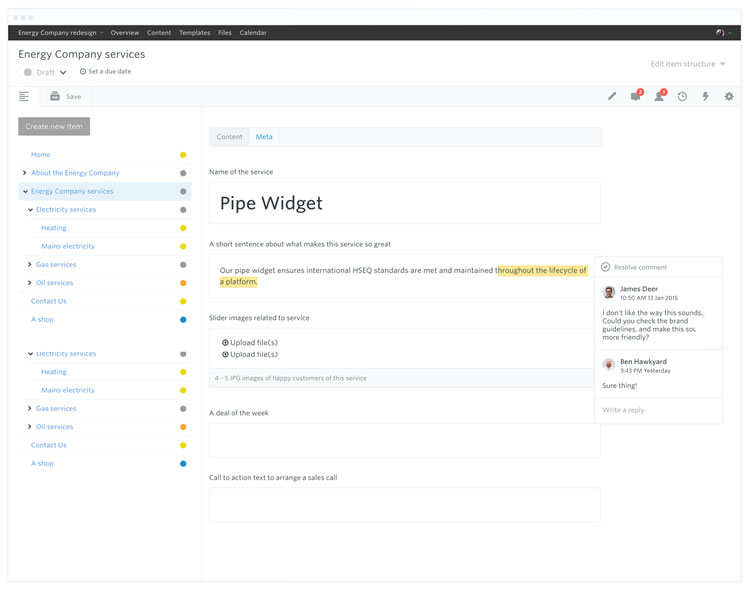The width and height of the screenshot is (750, 596).
Task: Open the Templates menu item
Action: tap(194, 33)
